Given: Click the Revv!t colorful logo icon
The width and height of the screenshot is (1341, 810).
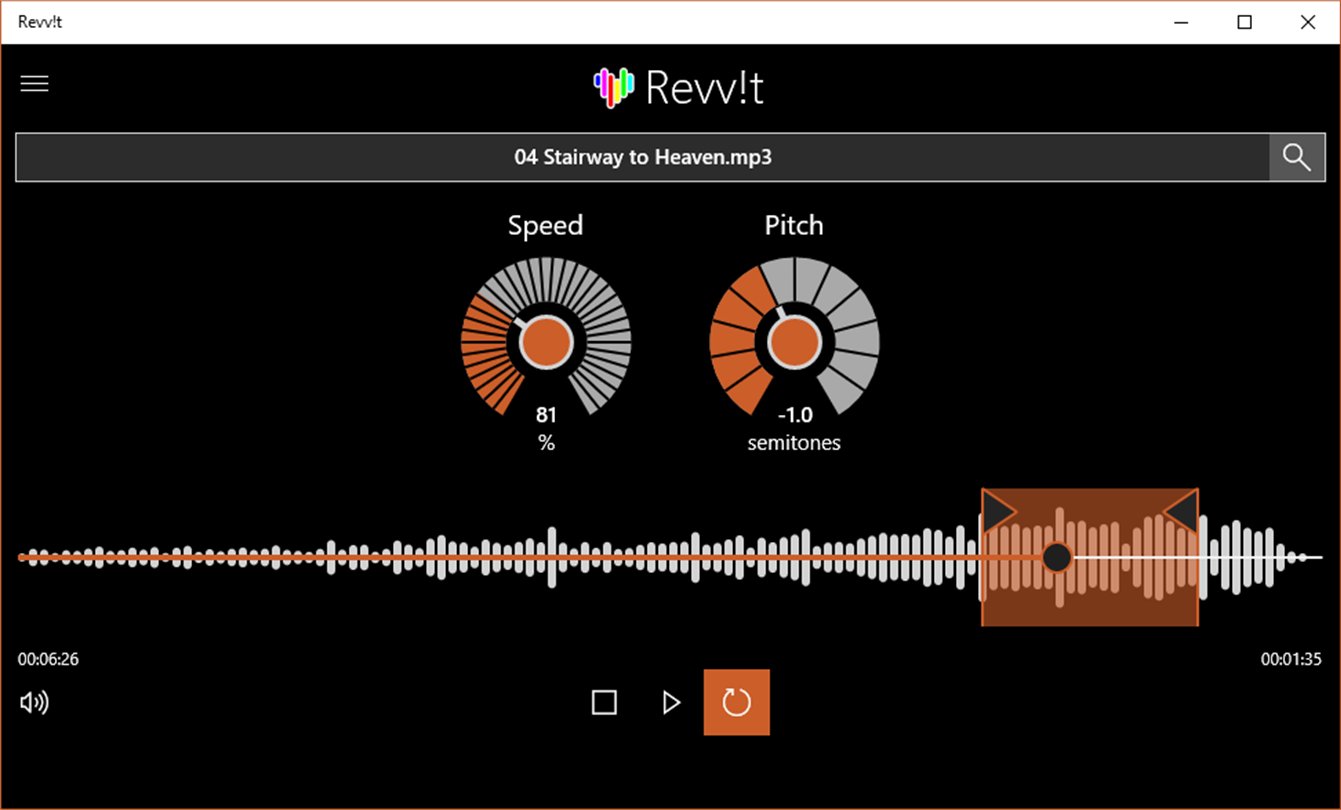Looking at the screenshot, I should (x=614, y=88).
